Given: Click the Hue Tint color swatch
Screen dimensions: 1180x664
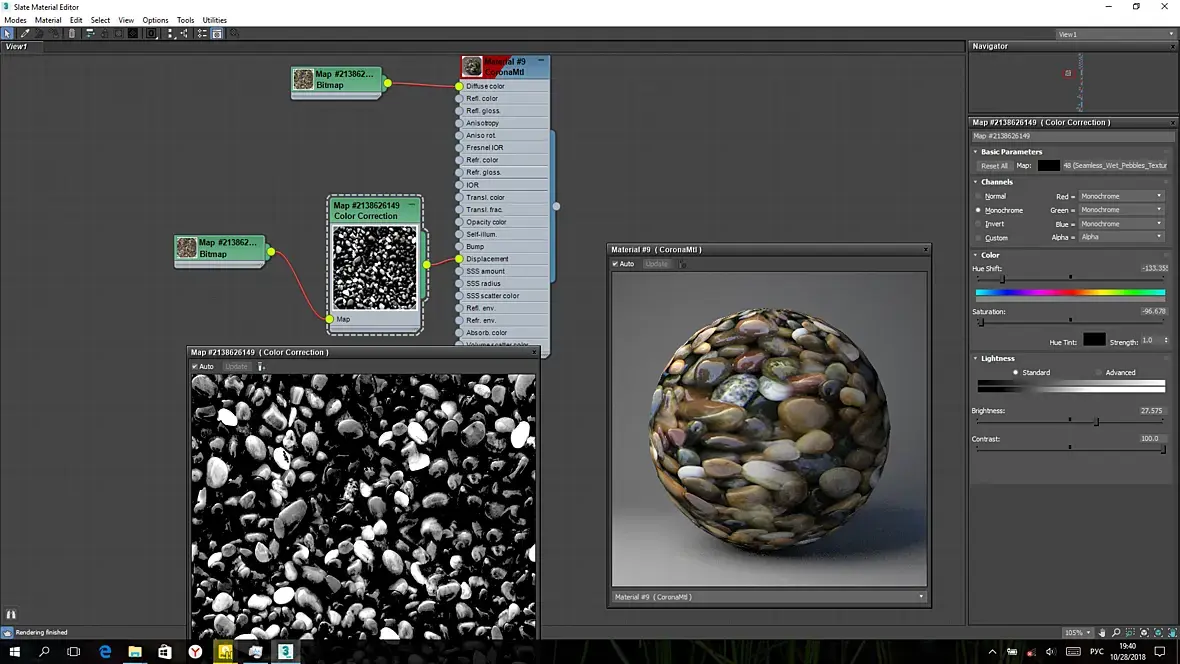Looking at the screenshot, I should (1094, 340).
